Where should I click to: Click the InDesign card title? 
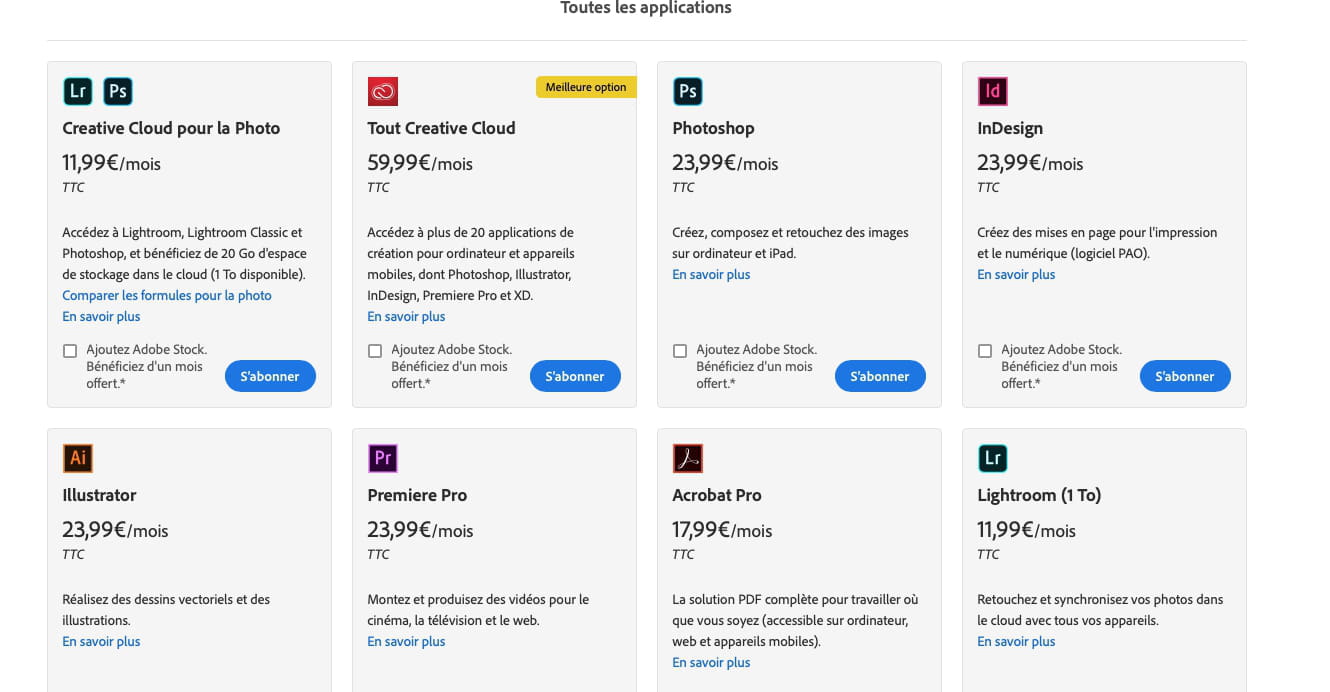(1010, 128)
